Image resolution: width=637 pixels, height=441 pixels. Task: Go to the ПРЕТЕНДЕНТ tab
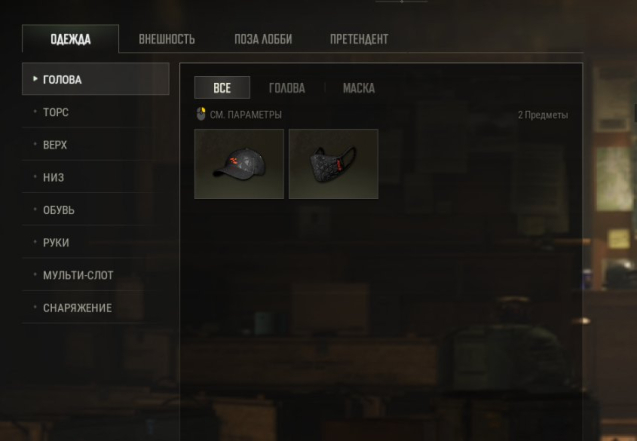coord(359,39)
